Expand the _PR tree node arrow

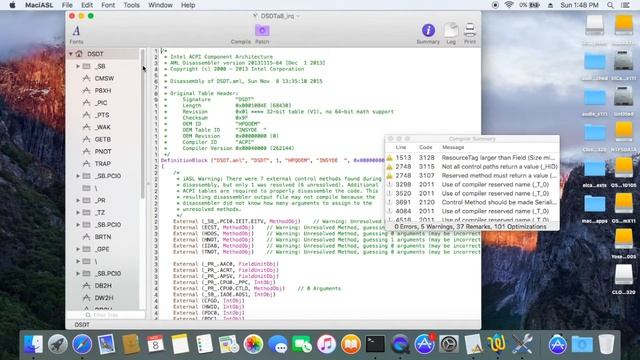pyautogui.click(x=78, y=200)
